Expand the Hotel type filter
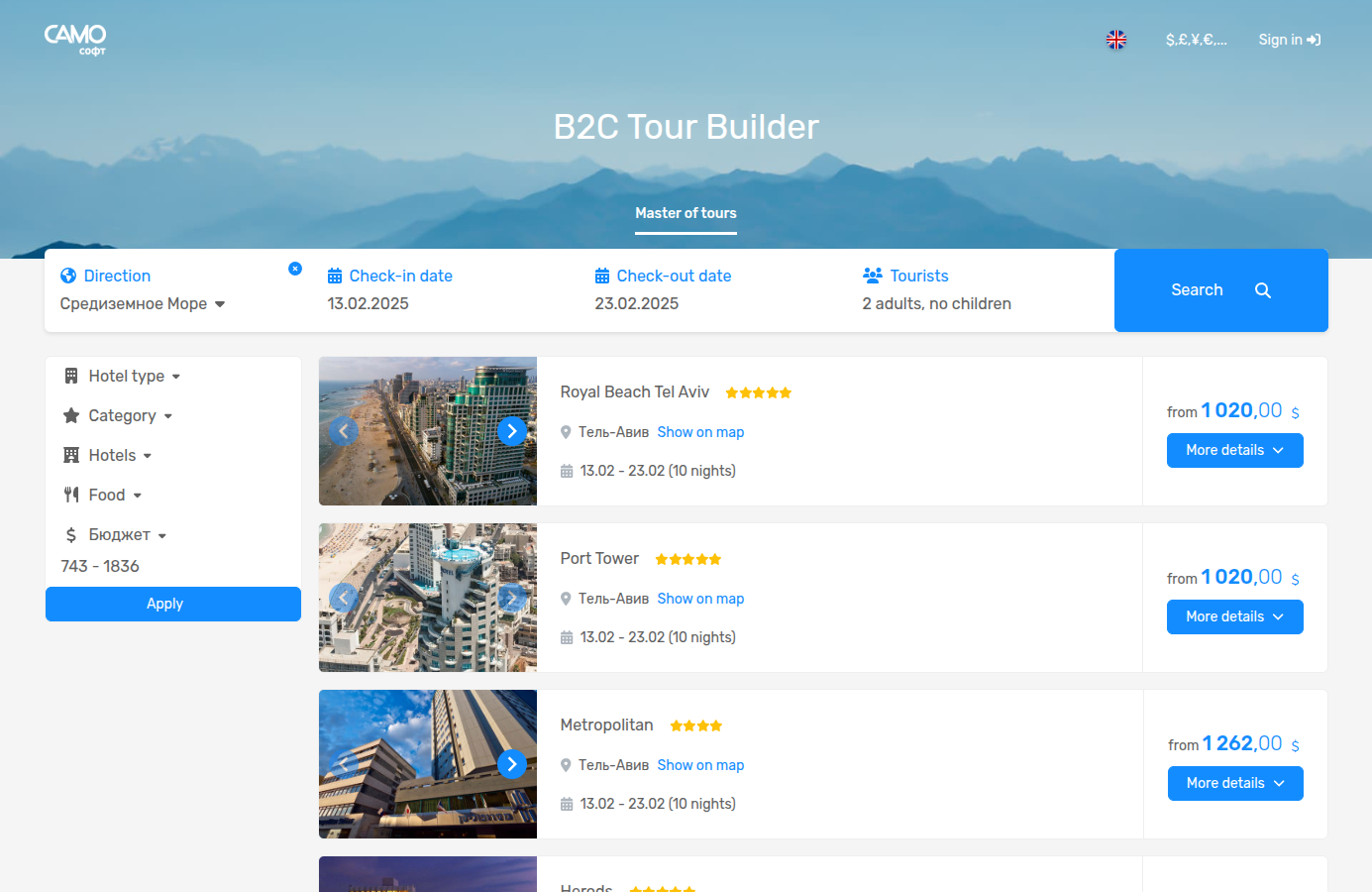 (x=135, y=376)
